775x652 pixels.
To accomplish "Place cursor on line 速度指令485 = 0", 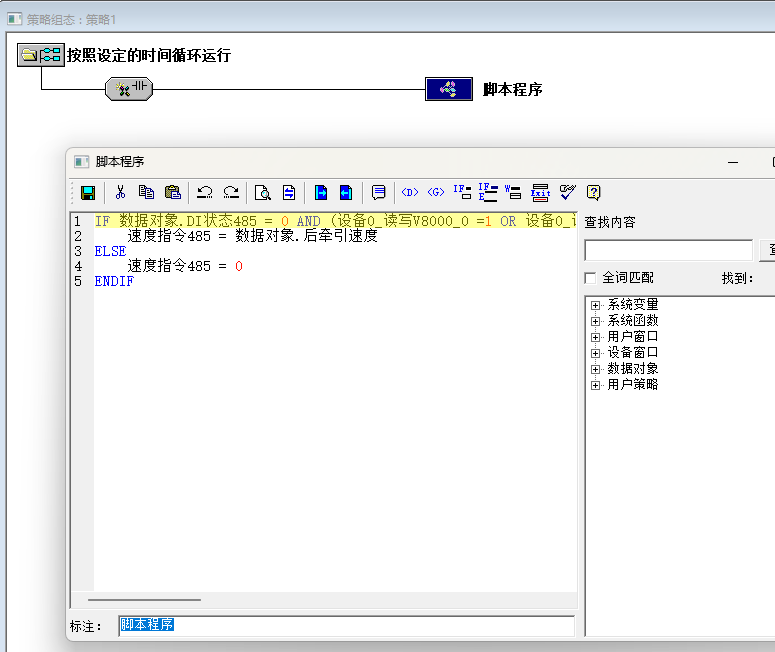I will point(185,266).
